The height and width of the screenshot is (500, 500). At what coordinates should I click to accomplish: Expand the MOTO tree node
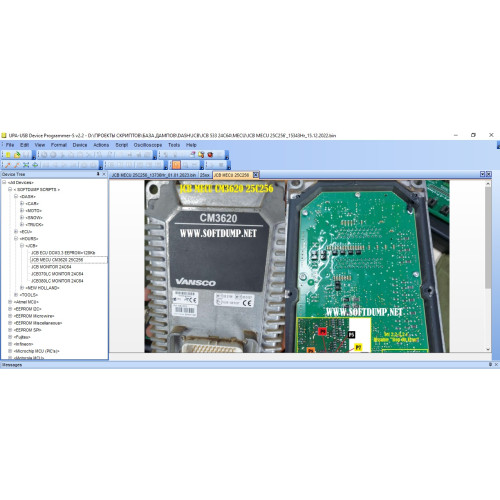(22, 210)
